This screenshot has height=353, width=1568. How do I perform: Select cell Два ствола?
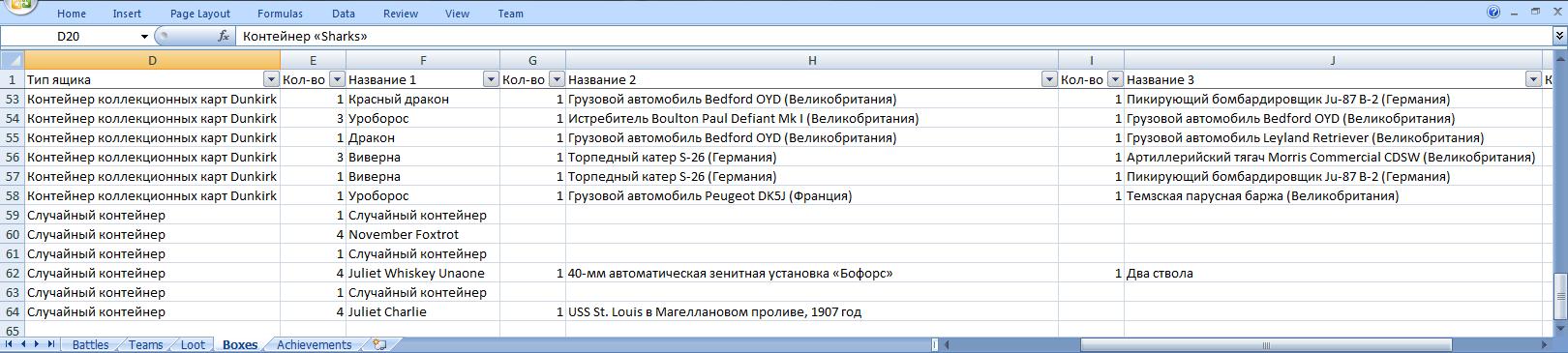click(x=1333, y=273)
